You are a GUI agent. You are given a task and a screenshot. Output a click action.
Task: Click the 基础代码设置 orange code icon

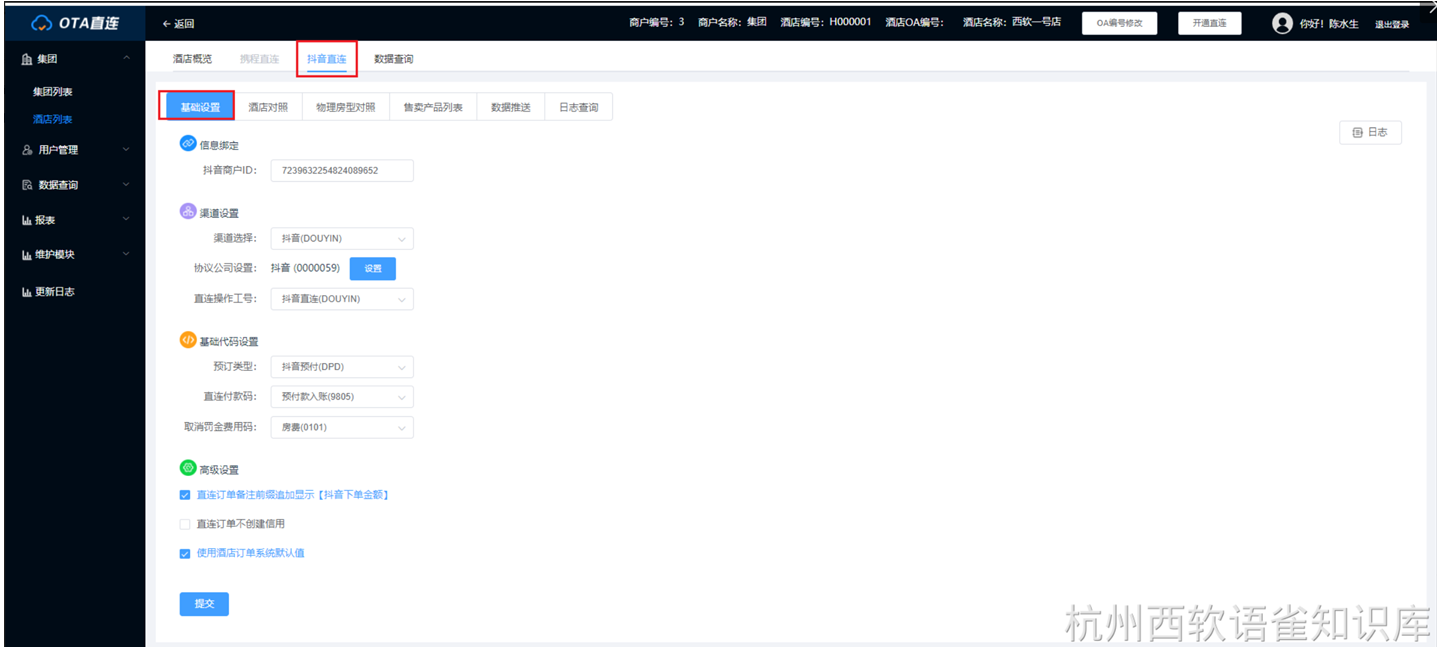pos(187,340)
